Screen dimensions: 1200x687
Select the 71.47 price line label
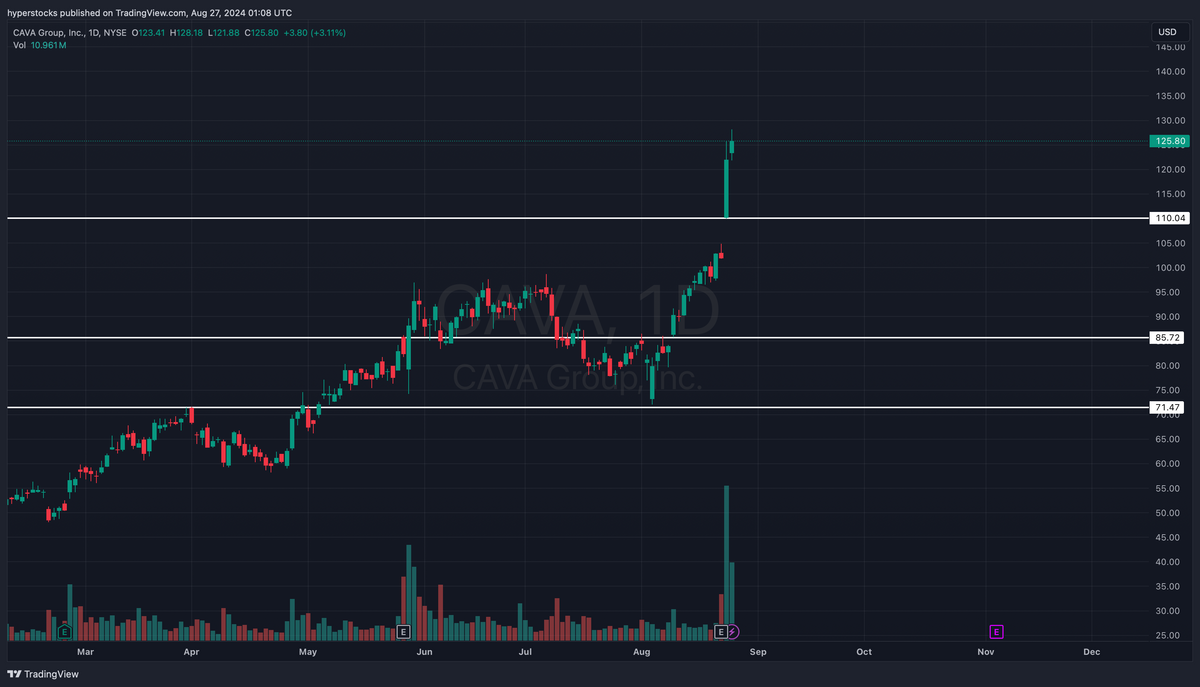coord(1166,407)
